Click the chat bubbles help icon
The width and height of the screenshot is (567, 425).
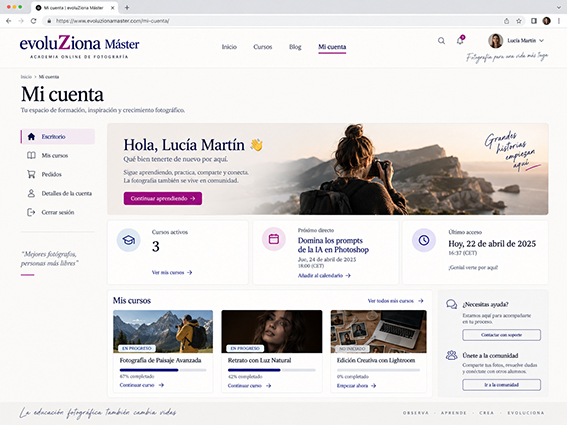point(451,304)
